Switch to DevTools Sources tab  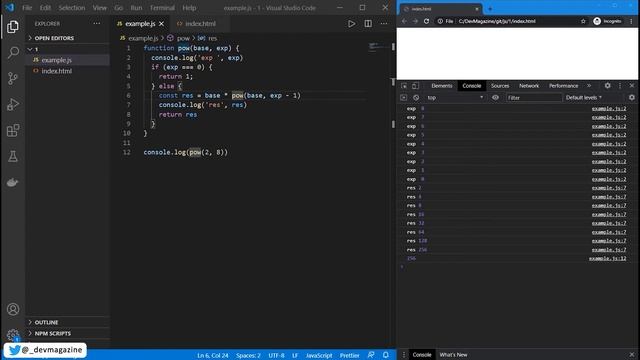[500, 86]
